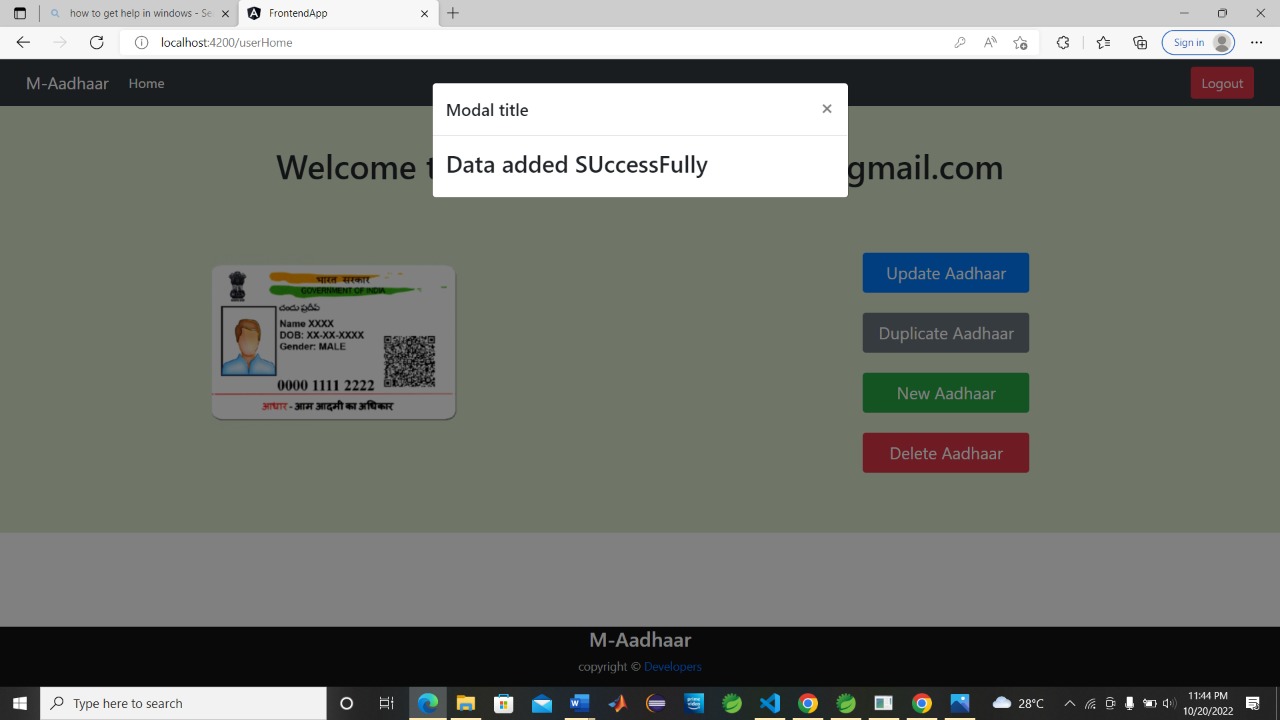
Task: Click the Update Aadhaar button
Action: [x=945, y=273]
